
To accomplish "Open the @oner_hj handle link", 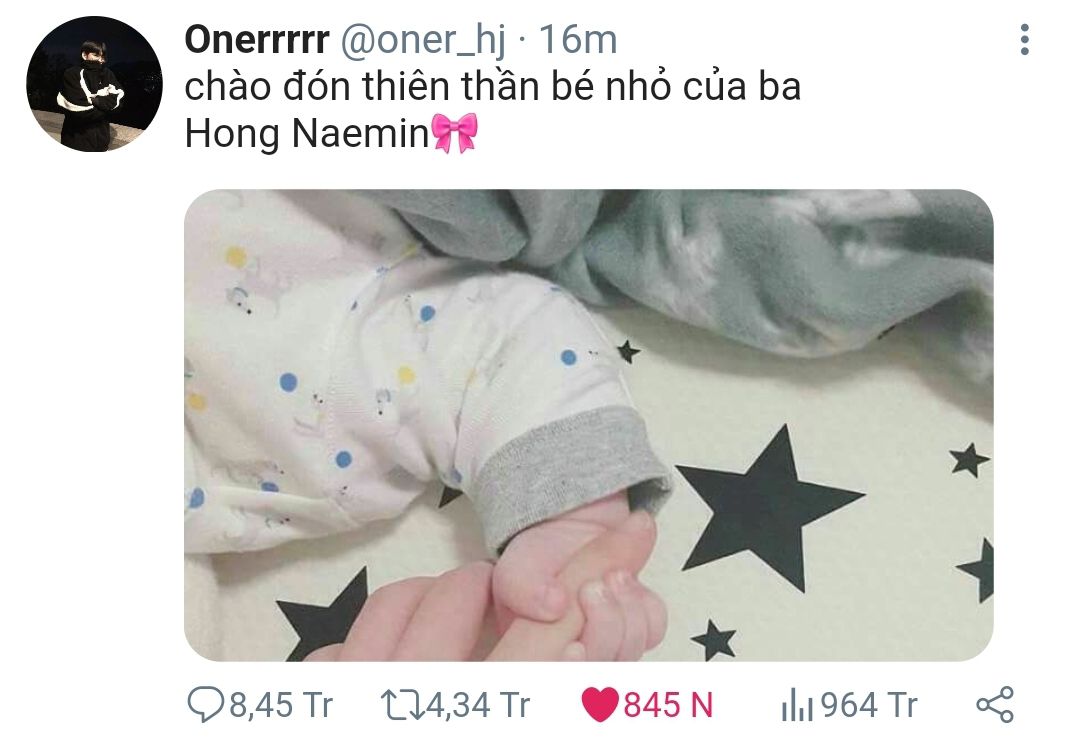I will click(423, 41).
